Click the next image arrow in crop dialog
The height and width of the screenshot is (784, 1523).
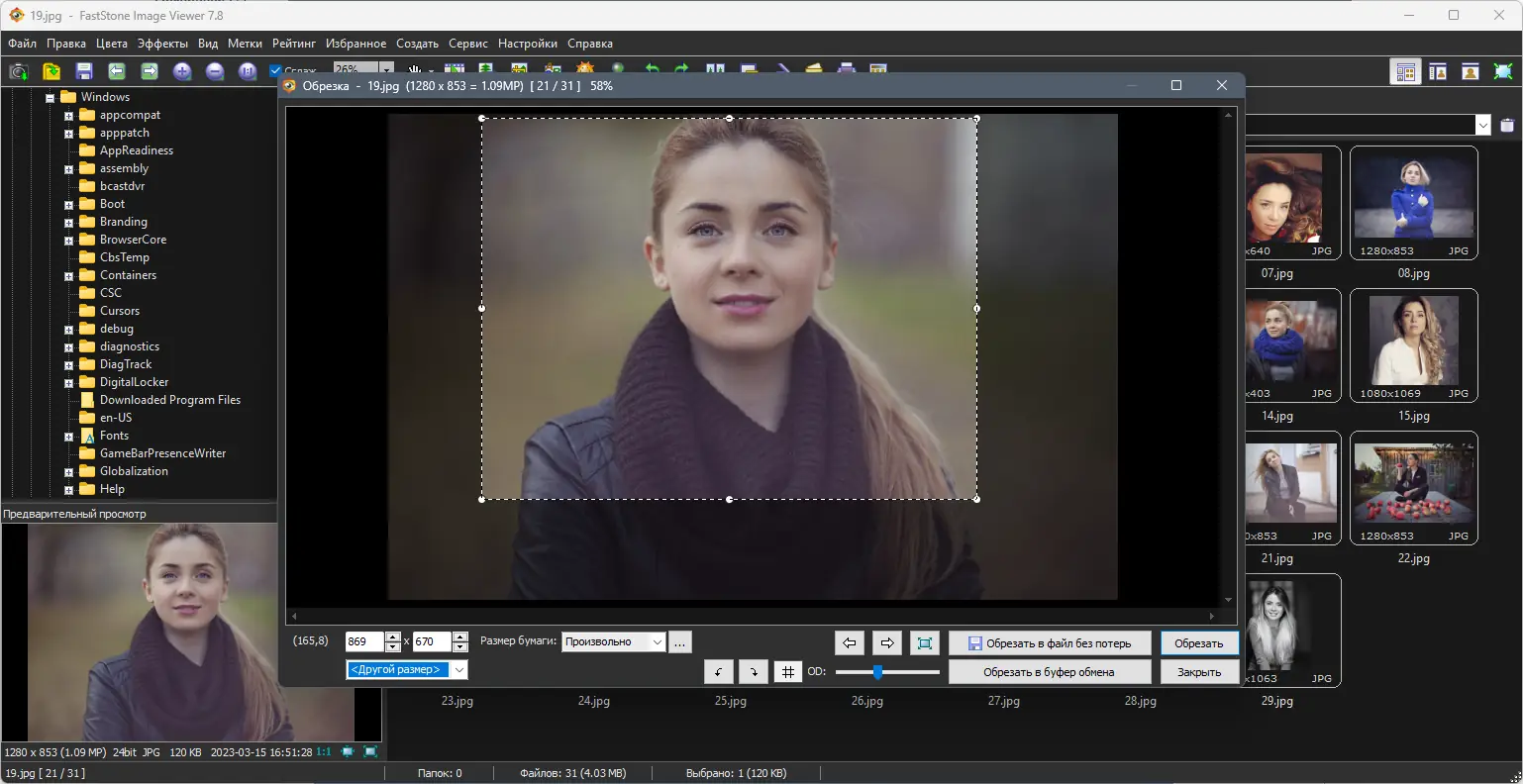click(887, 643)
